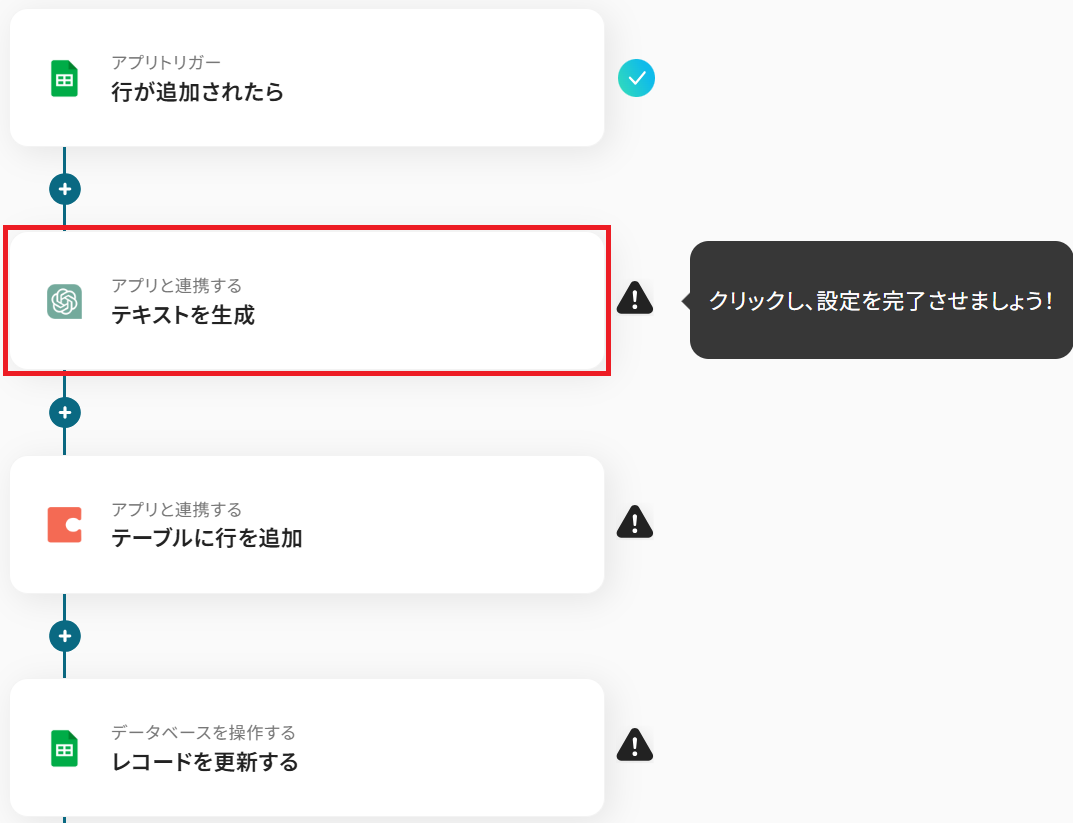Click warning icon next to レコードを更新する
Image resolution: width=1073 pixels, height=823 pixels.
click(634, 745)
